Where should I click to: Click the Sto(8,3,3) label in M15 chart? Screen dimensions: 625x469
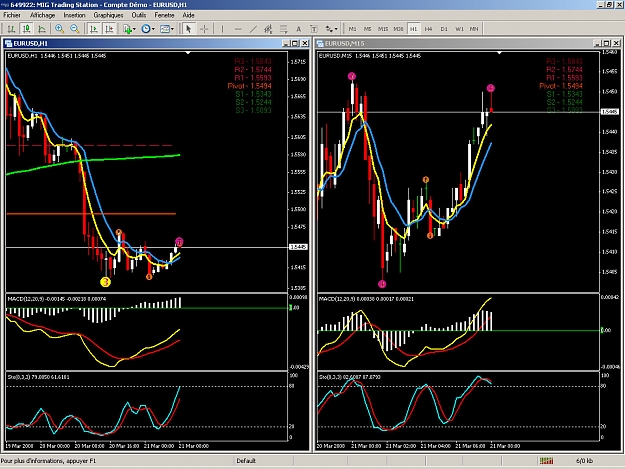click(328, 377)
